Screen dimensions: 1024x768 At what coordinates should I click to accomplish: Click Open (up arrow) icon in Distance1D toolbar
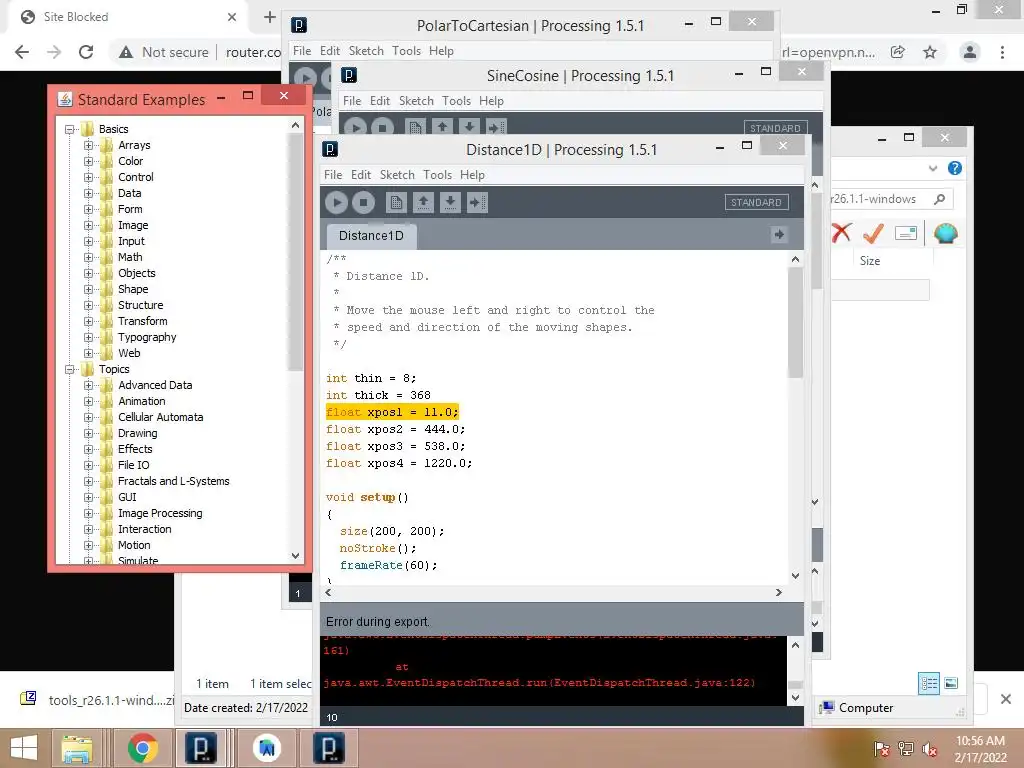(x=423, y=202)
